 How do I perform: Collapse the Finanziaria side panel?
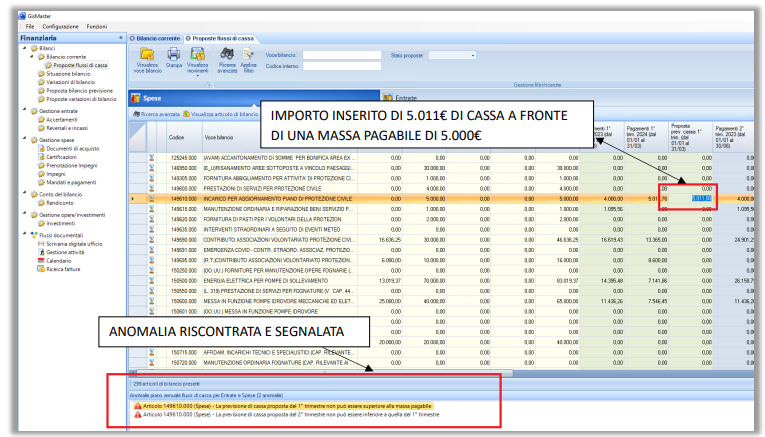click(121, 38)
